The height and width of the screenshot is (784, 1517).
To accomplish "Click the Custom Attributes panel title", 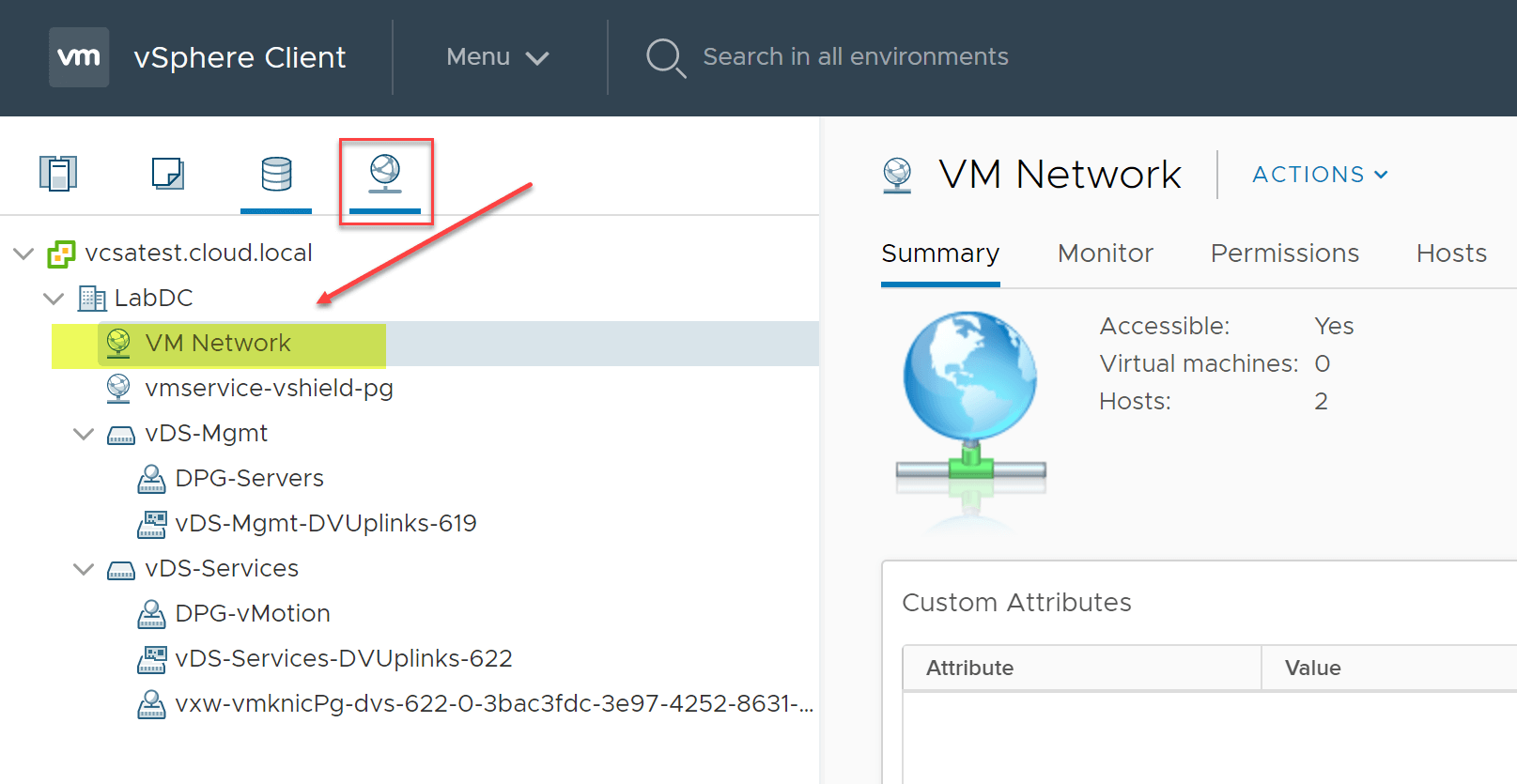I will click(1016, 602).
